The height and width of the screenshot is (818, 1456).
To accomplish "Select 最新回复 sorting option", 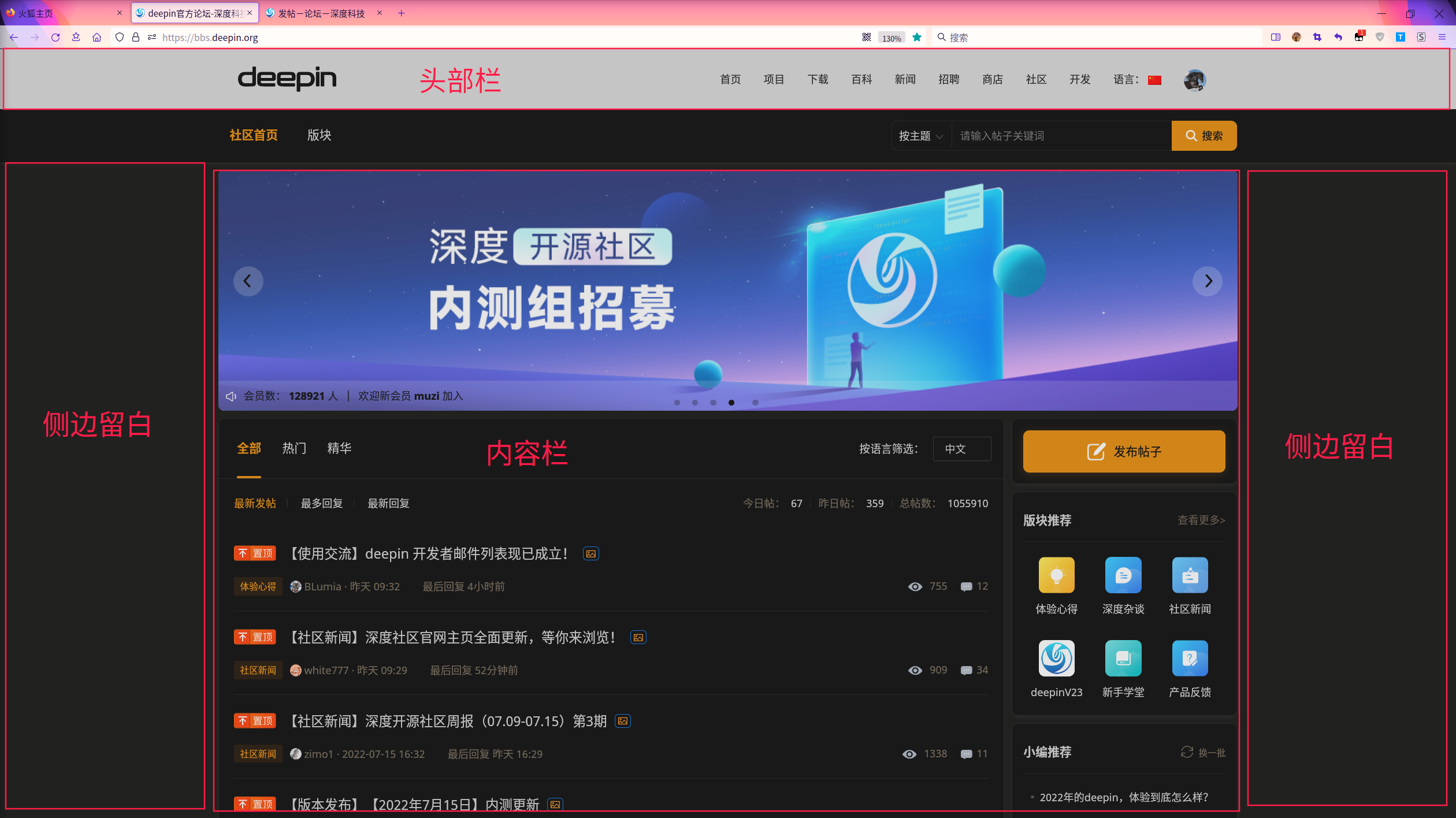I will click(x=388, y=503).
